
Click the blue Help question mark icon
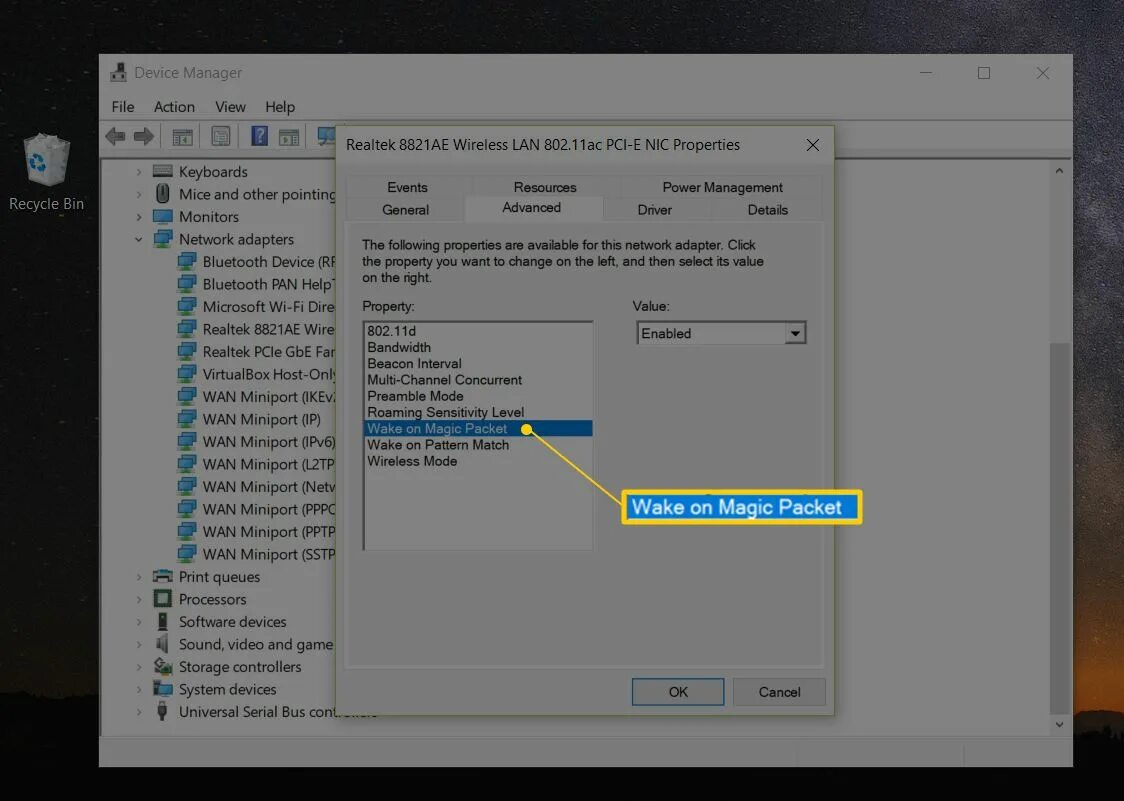coord(259,135)
